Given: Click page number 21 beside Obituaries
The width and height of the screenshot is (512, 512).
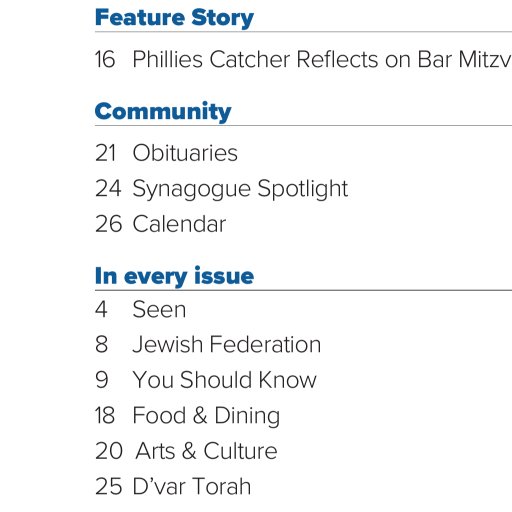Looking at the screenshot, I should click(105, 153).
